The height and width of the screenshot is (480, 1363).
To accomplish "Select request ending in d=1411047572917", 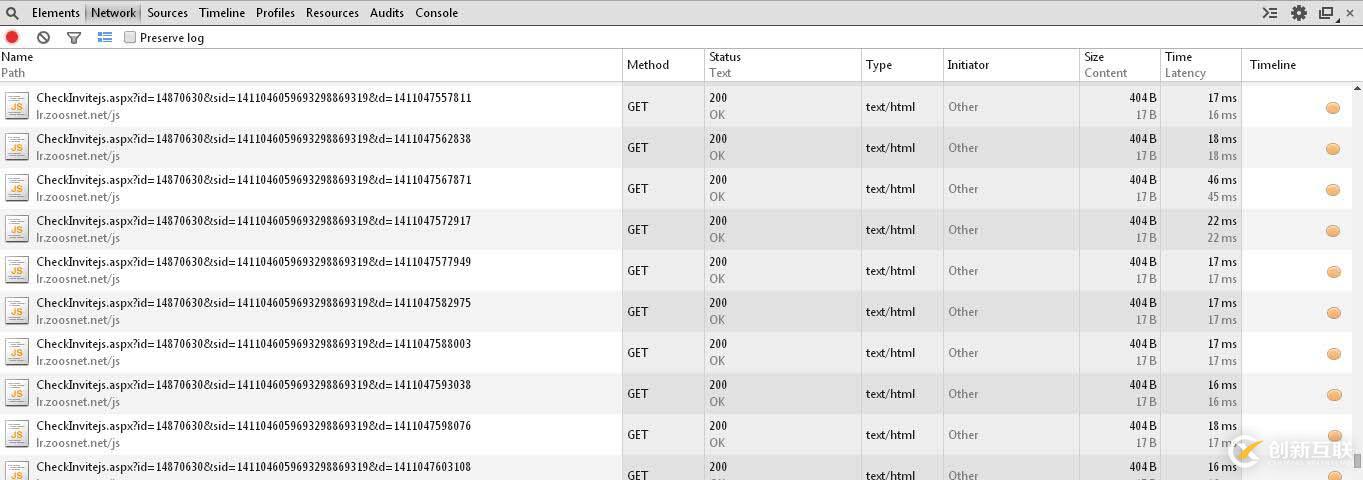I will pyautogui.click(x=311, y=229).
